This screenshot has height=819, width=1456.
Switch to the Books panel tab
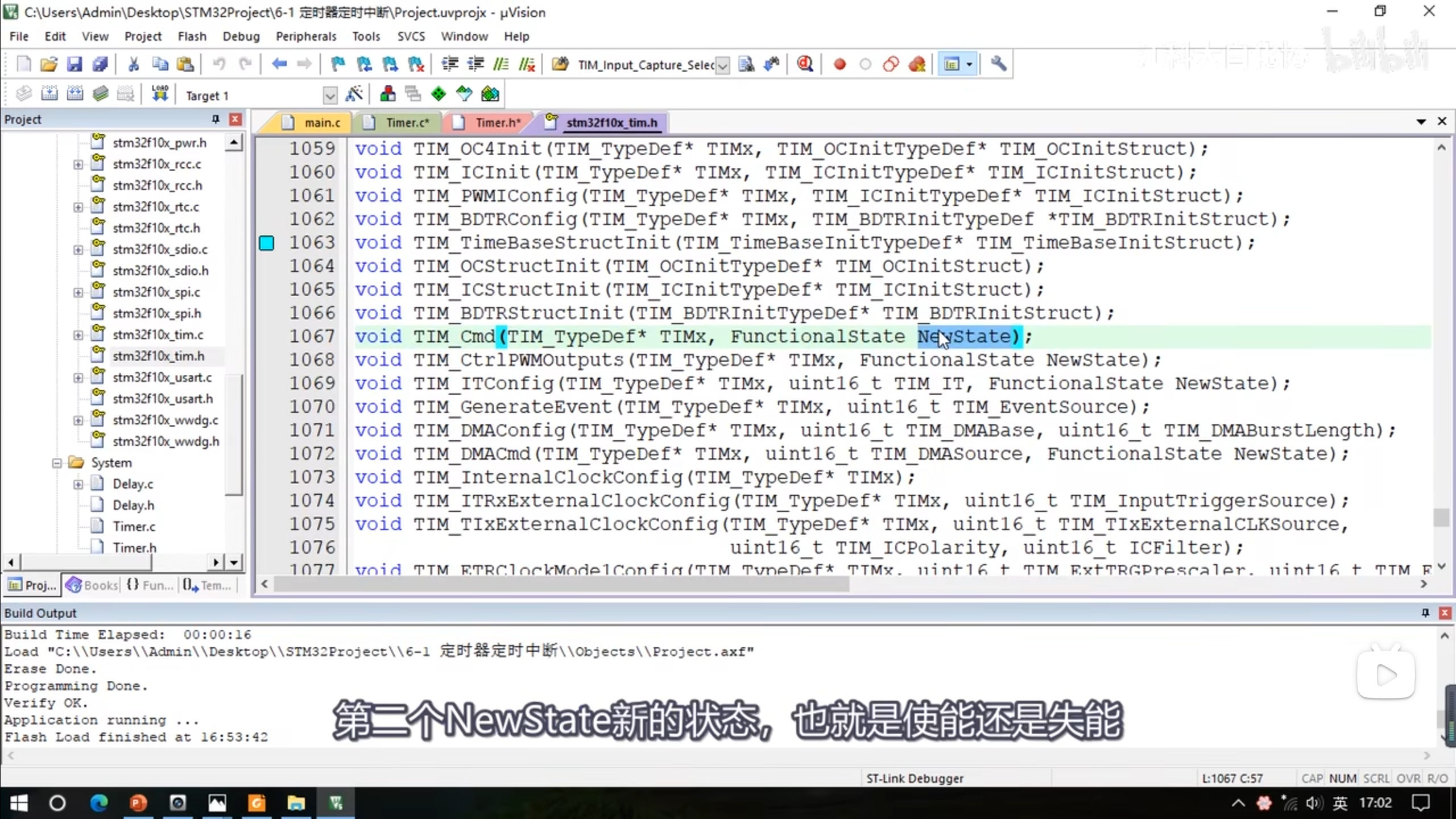(92, 585)
